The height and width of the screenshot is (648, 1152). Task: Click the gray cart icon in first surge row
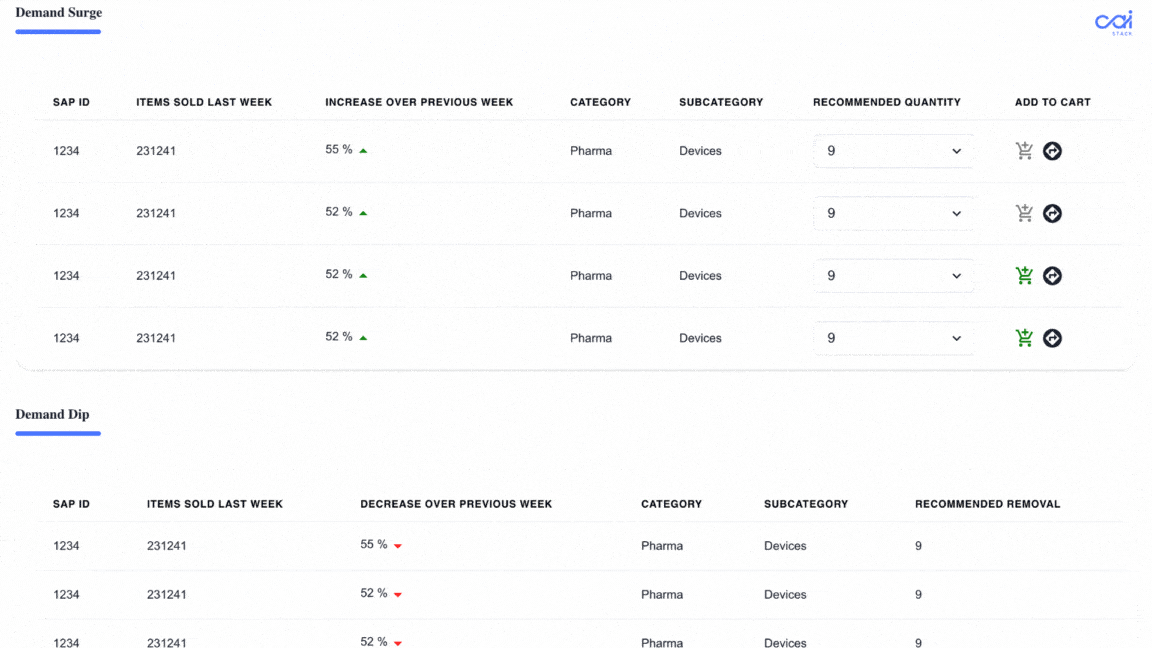(1024, 151)
